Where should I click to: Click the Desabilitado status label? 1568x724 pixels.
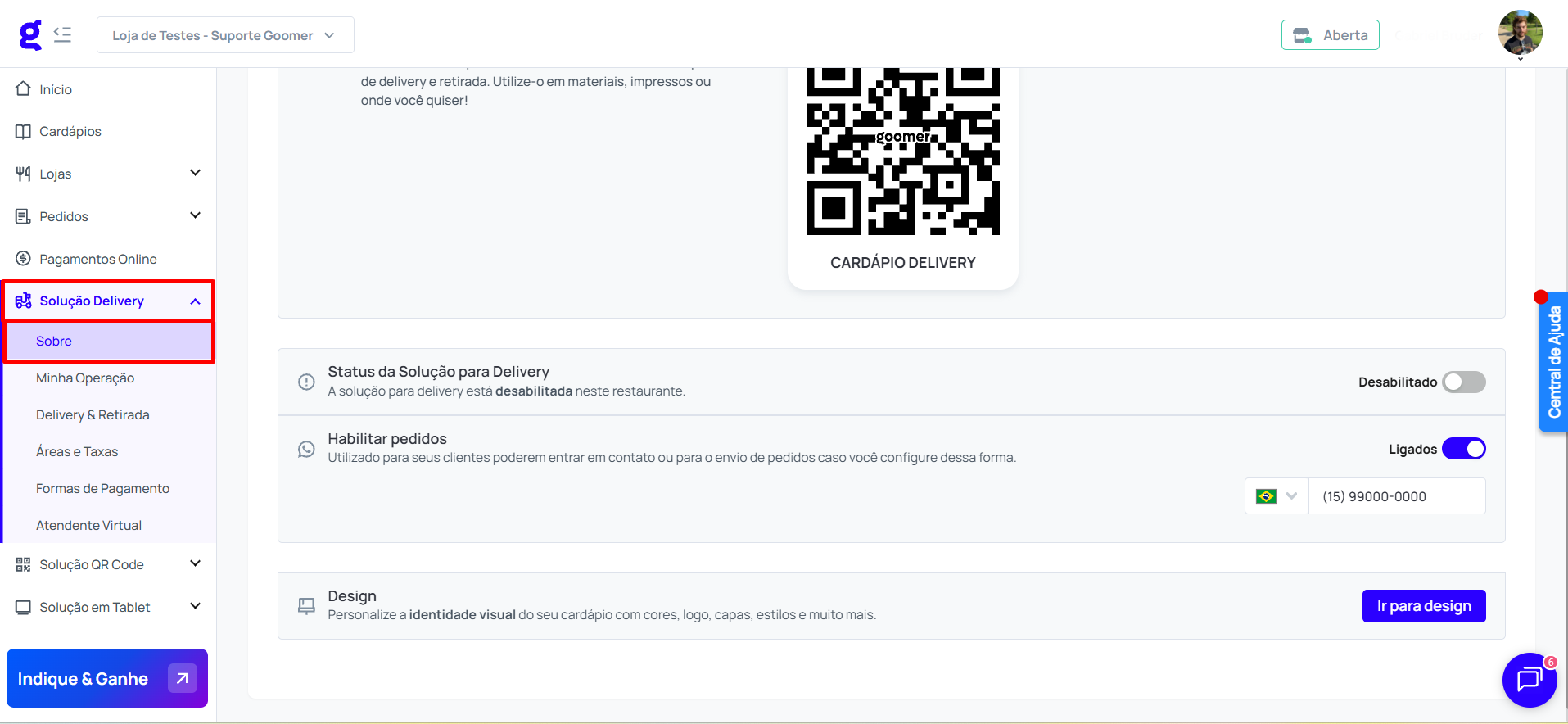click(x=1398, y=382)
